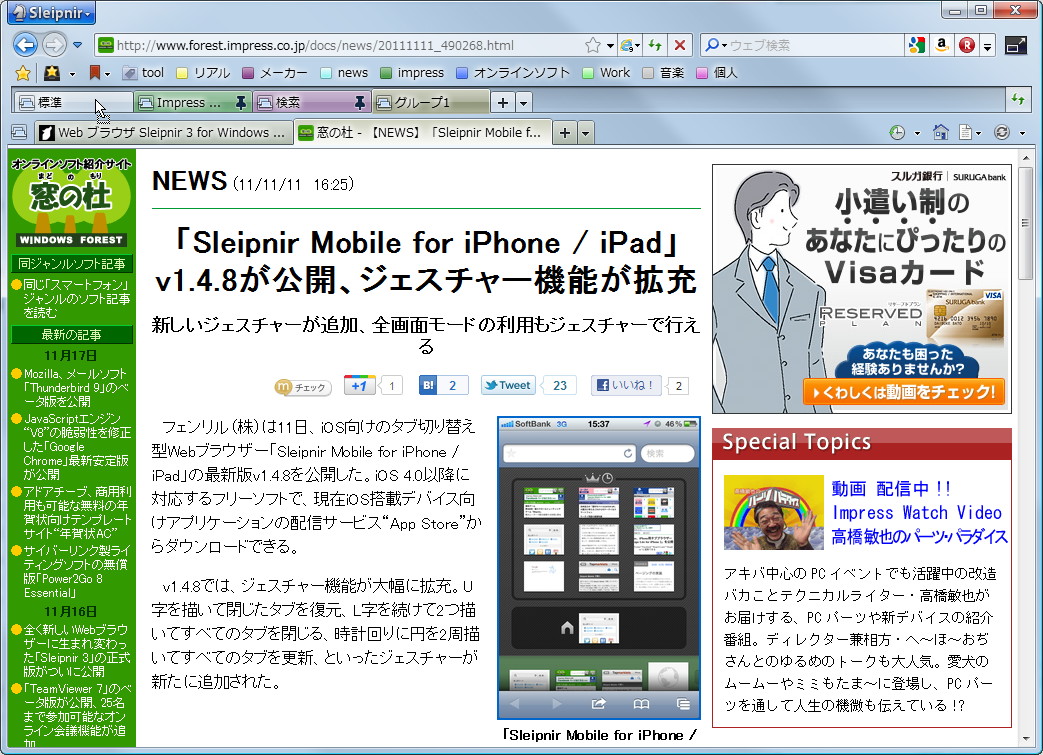
Task: Click the Hatena B! bookmark button
Action: (428, 385)
